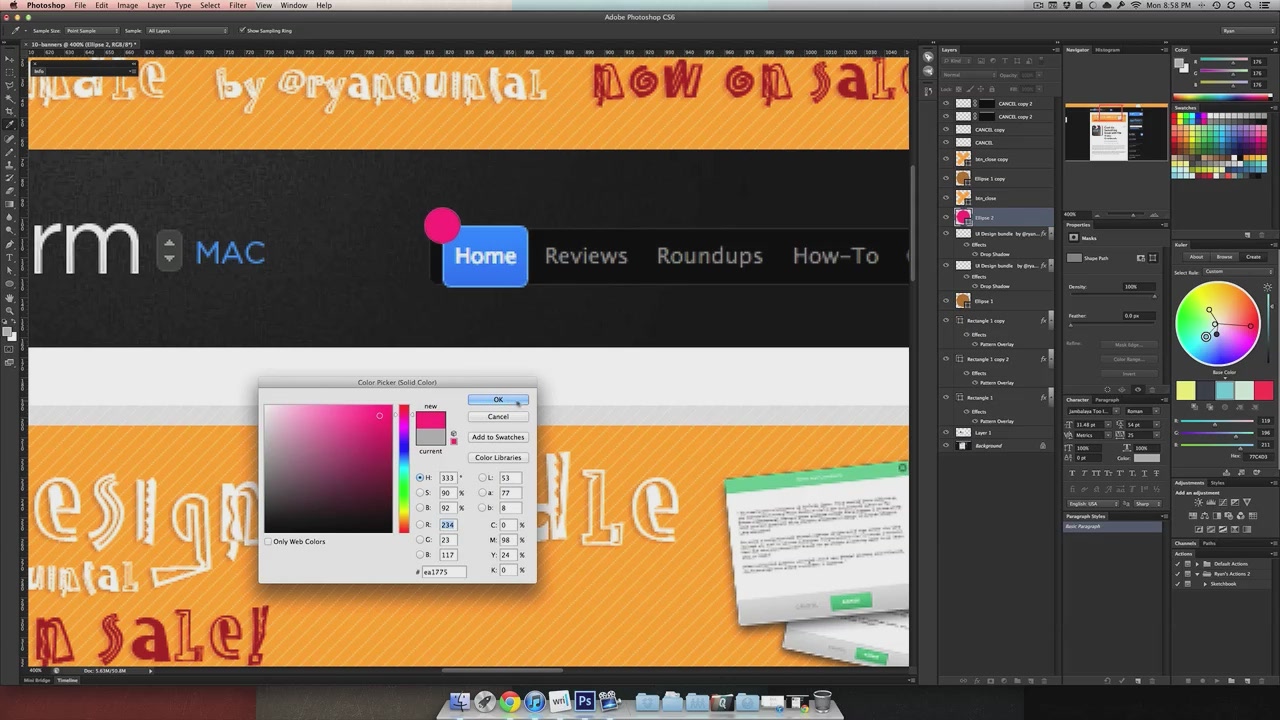Click the Color Balance adjustment icon
This screenshot has width=1280, height=720.
(1205, 516)
